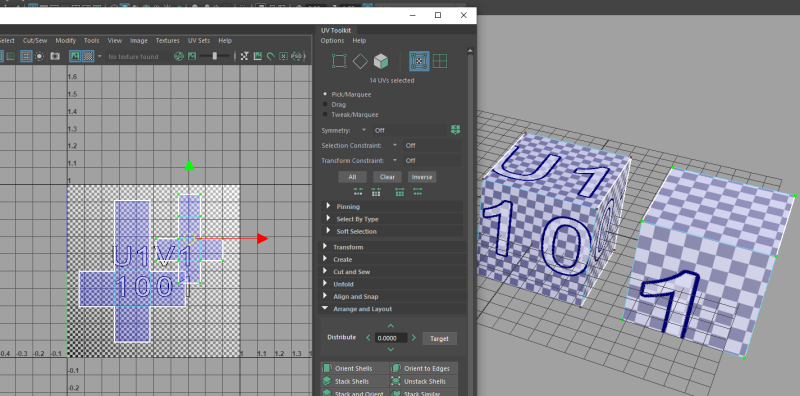Click the Inverse selection button

(x=422, y=177)
